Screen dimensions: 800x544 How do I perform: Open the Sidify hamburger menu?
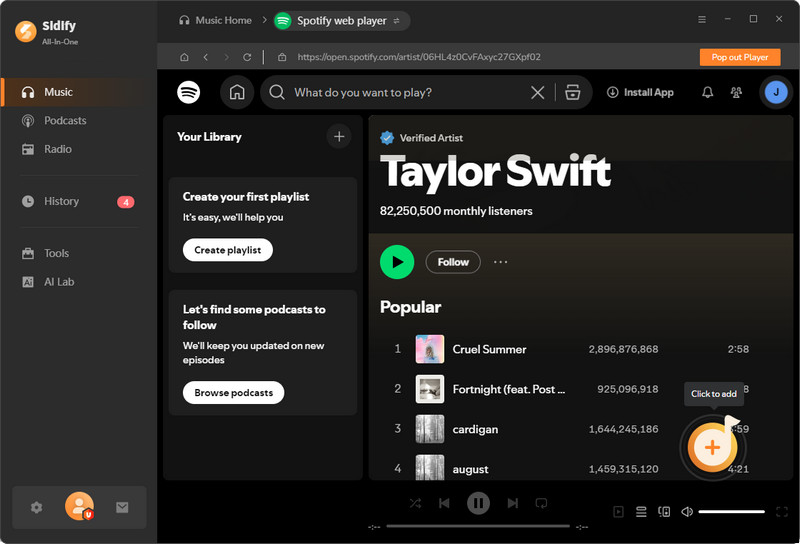point(702,19)
